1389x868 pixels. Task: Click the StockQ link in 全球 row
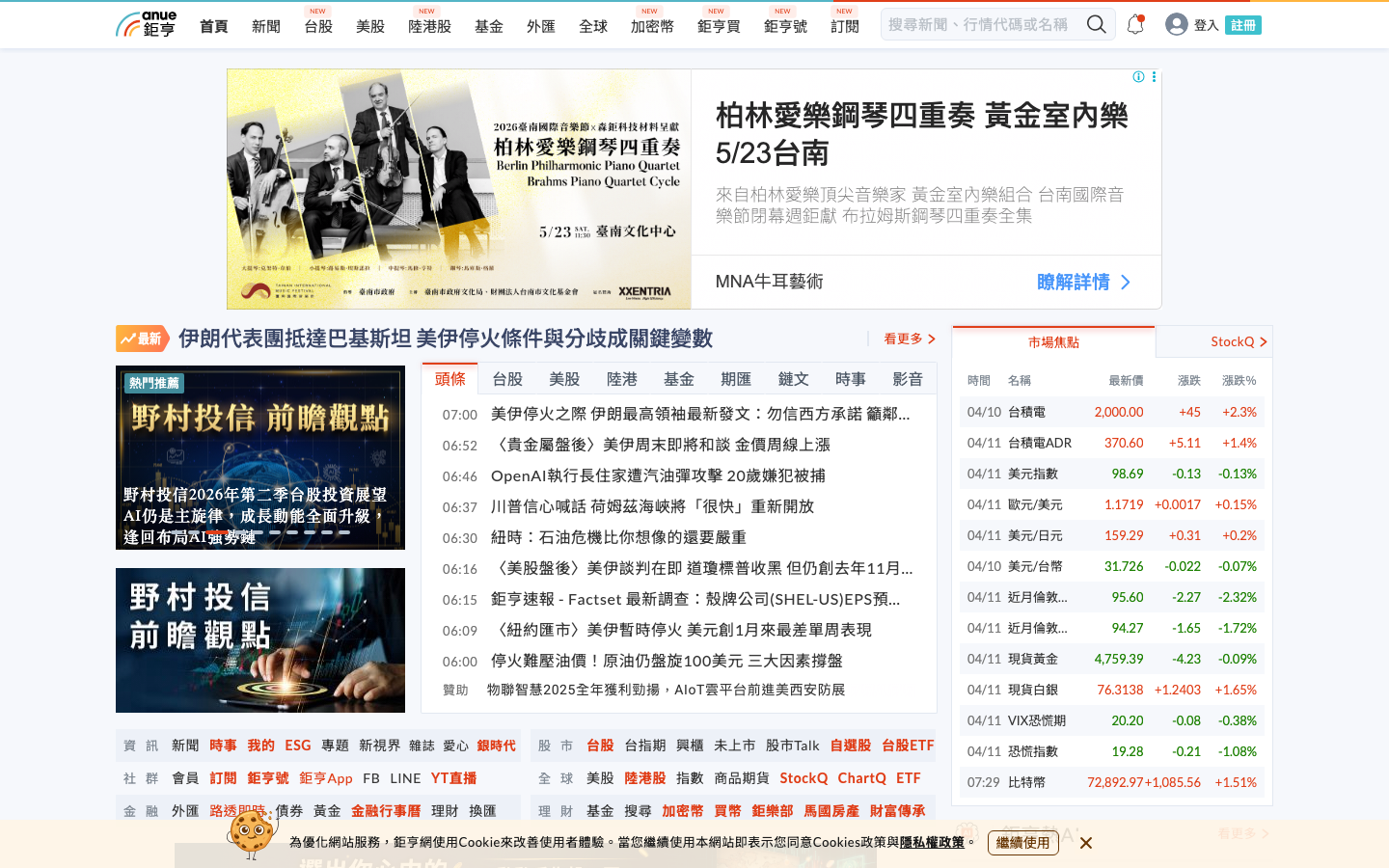point(803,778)
